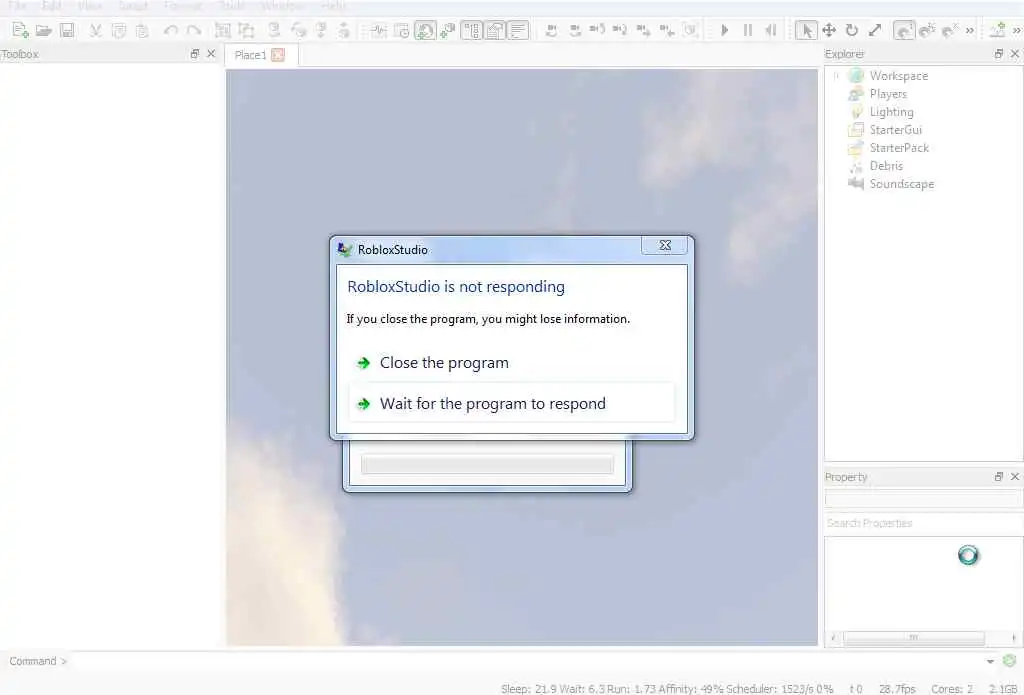
Task: Click the Cores: 2 status bar text
Action: tap(952, 688)
